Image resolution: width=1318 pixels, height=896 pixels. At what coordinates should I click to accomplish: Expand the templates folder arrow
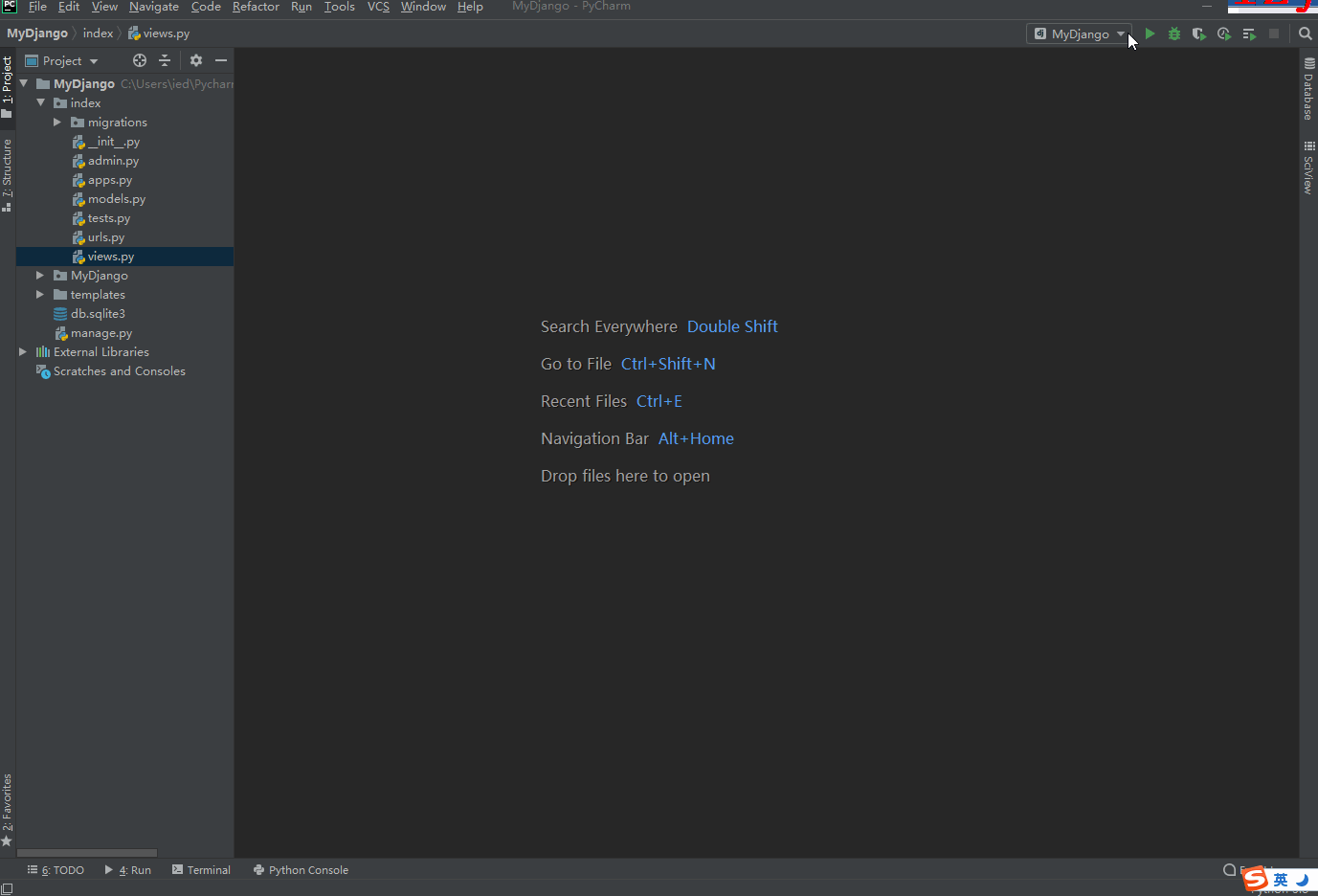40,294
